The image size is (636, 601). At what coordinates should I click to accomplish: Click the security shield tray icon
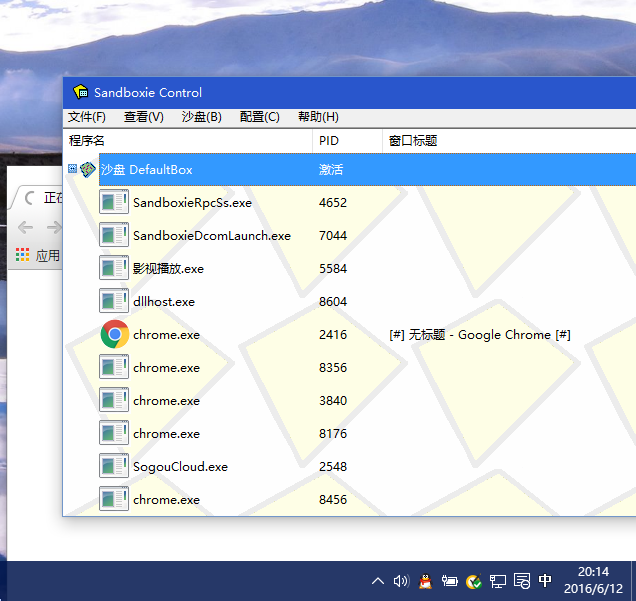473,582
